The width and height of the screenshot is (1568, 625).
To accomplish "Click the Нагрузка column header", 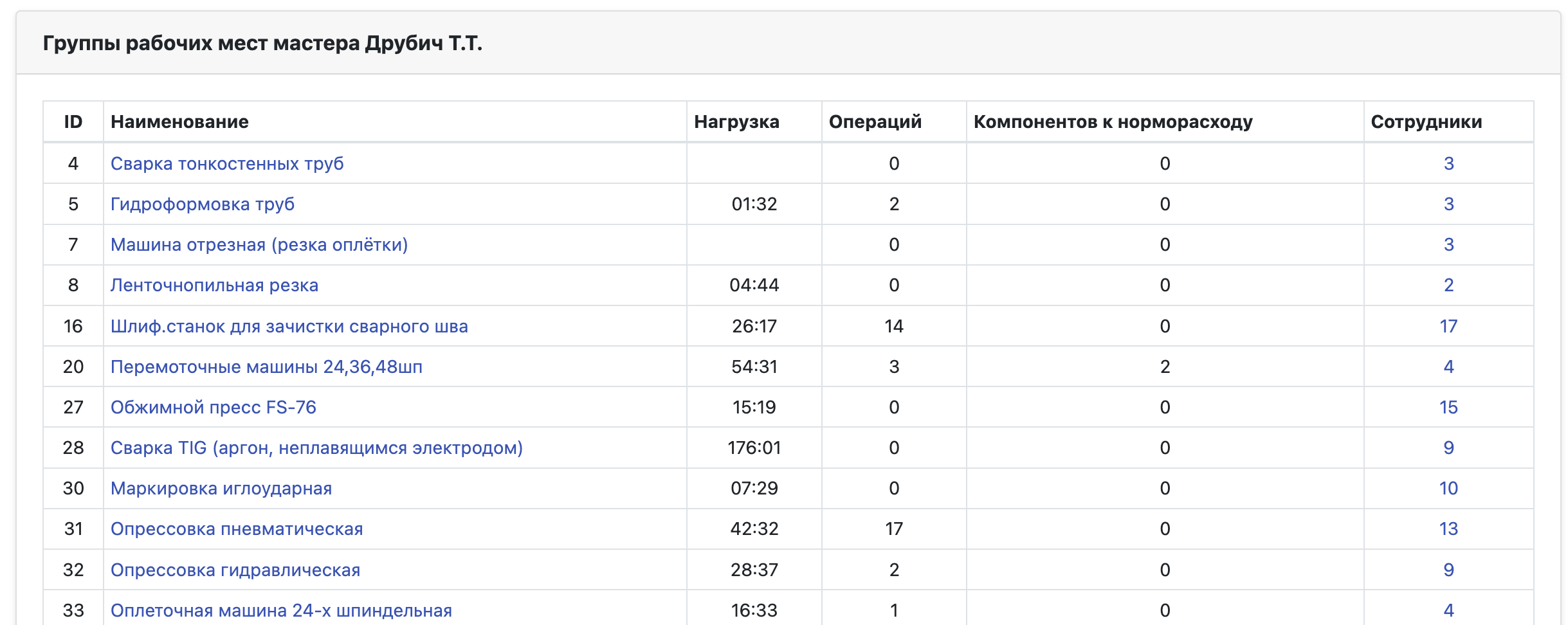I will pyautogui.click(x=736, y=122).
